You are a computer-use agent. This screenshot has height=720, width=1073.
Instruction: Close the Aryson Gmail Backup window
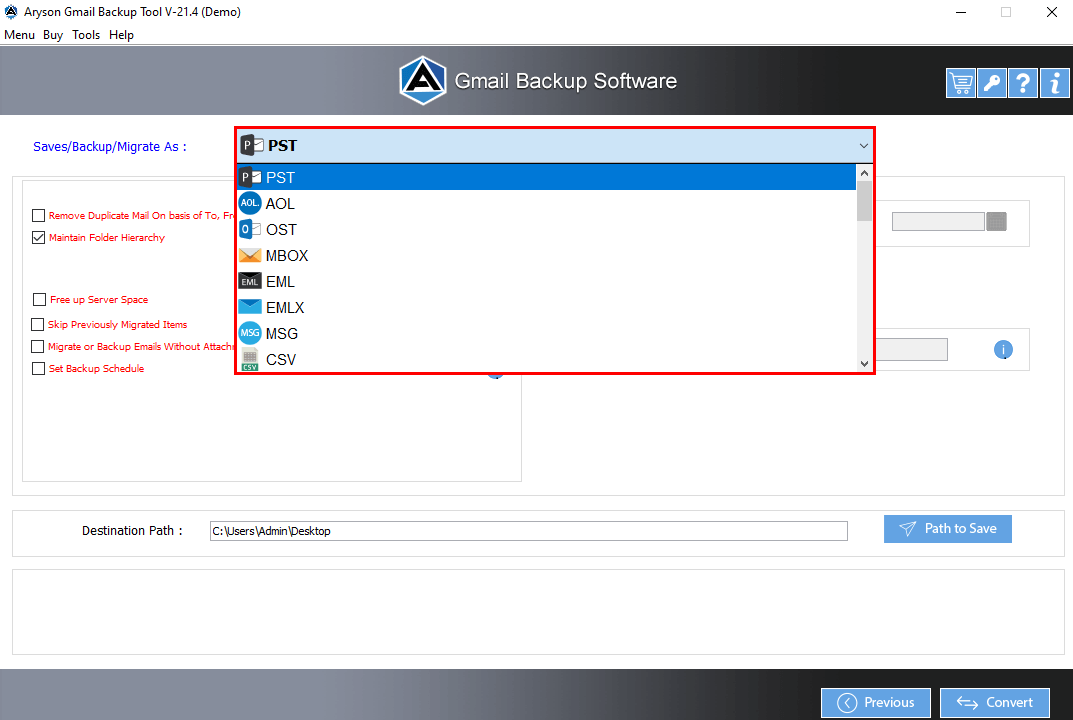click(x=1052, y=12)
